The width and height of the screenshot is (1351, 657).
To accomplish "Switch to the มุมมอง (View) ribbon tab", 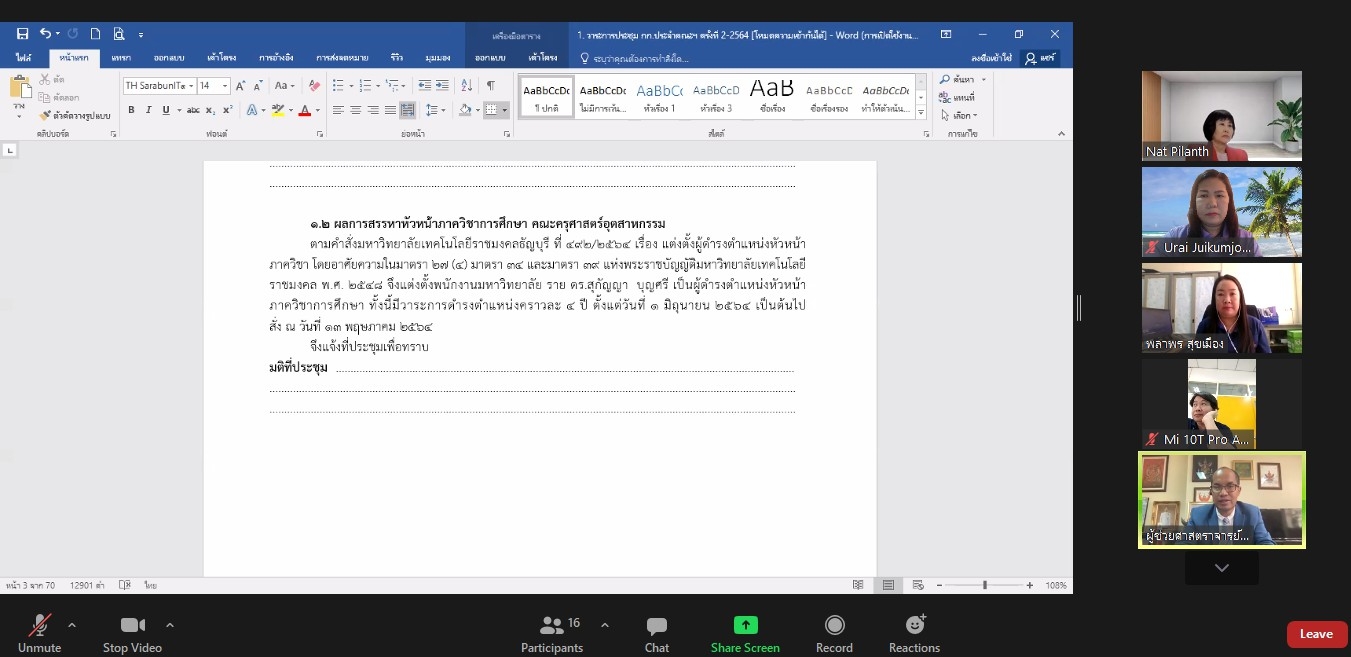I will [x=437, y=58].
